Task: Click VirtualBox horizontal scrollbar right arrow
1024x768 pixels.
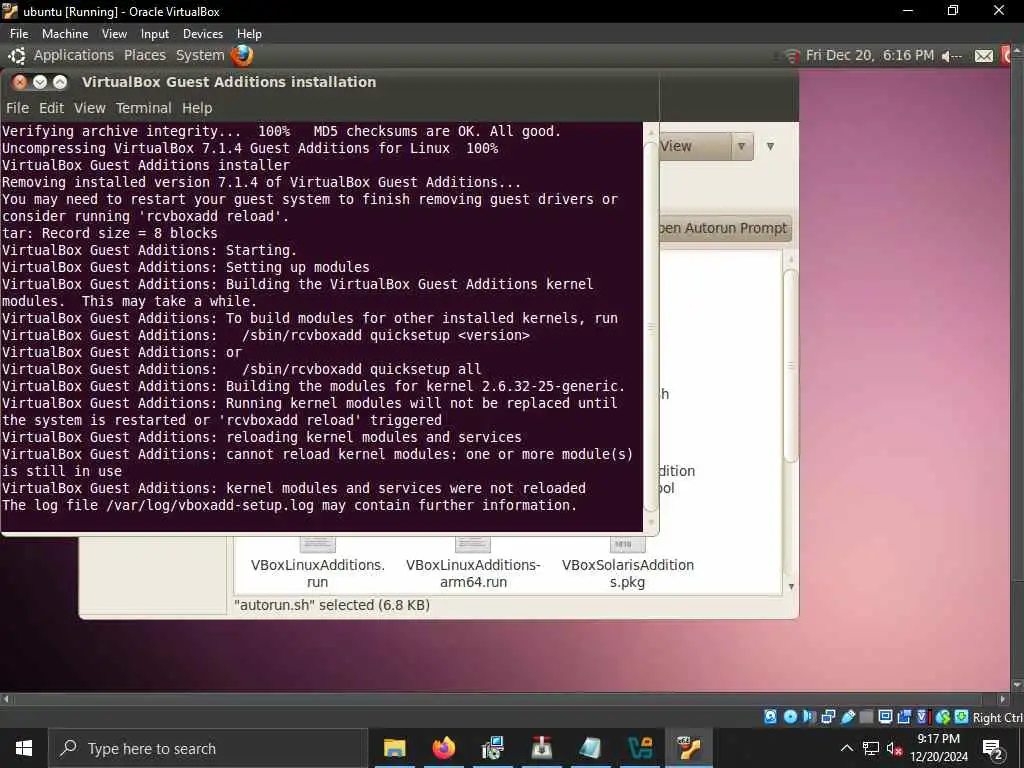Action: click(x=1004, y=699)
